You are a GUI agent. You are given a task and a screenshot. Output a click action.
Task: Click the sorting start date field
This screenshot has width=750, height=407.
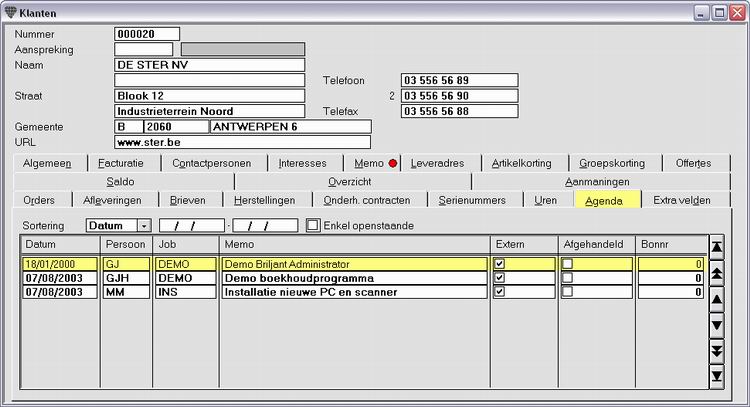192,225
